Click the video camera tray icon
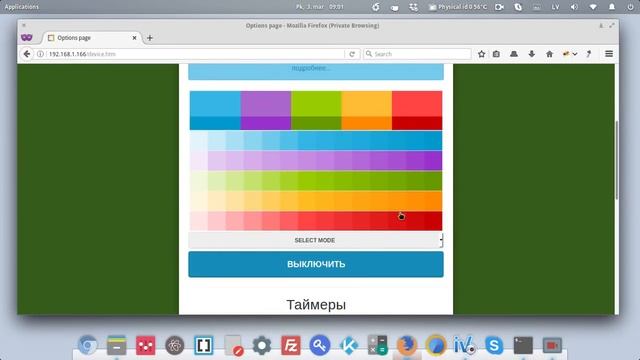The width and height of the screenshot is (640, 360). (499, 7)
